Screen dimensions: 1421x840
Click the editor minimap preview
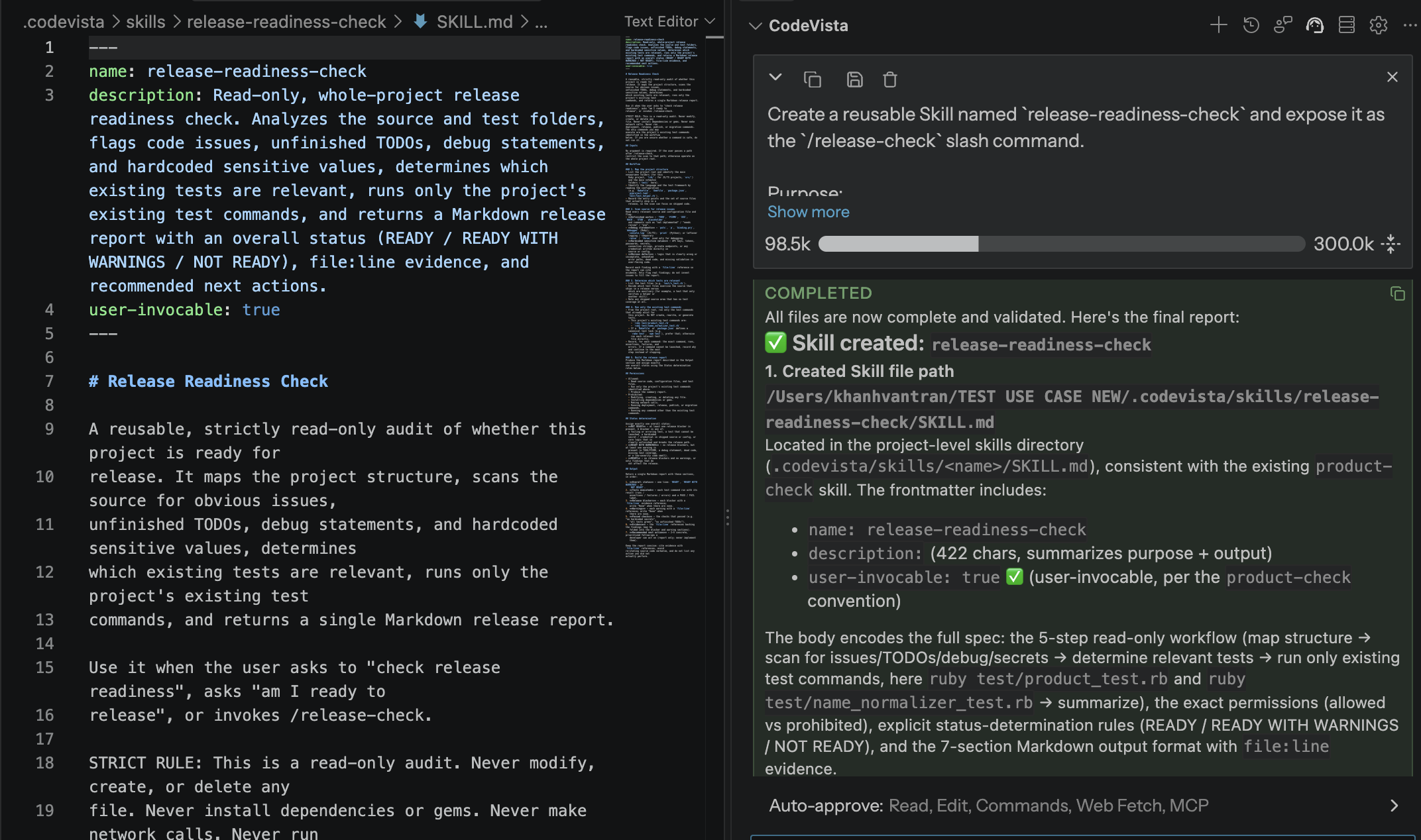661,298
